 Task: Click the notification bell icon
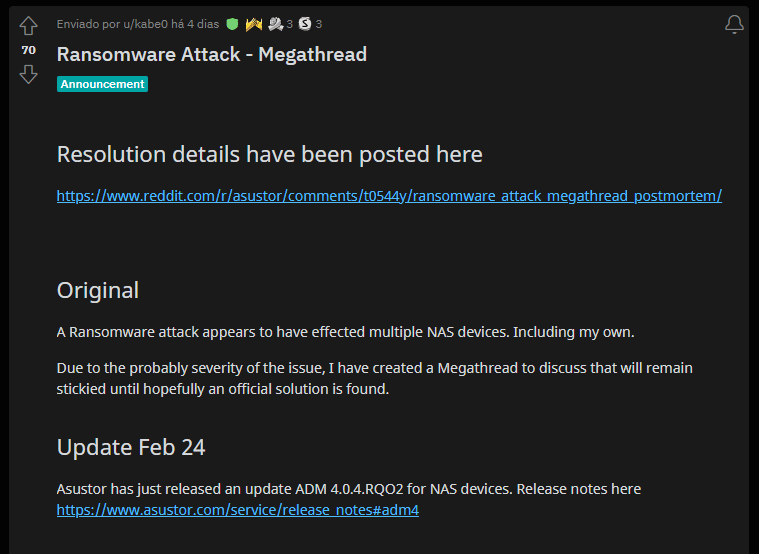point(734,25)
